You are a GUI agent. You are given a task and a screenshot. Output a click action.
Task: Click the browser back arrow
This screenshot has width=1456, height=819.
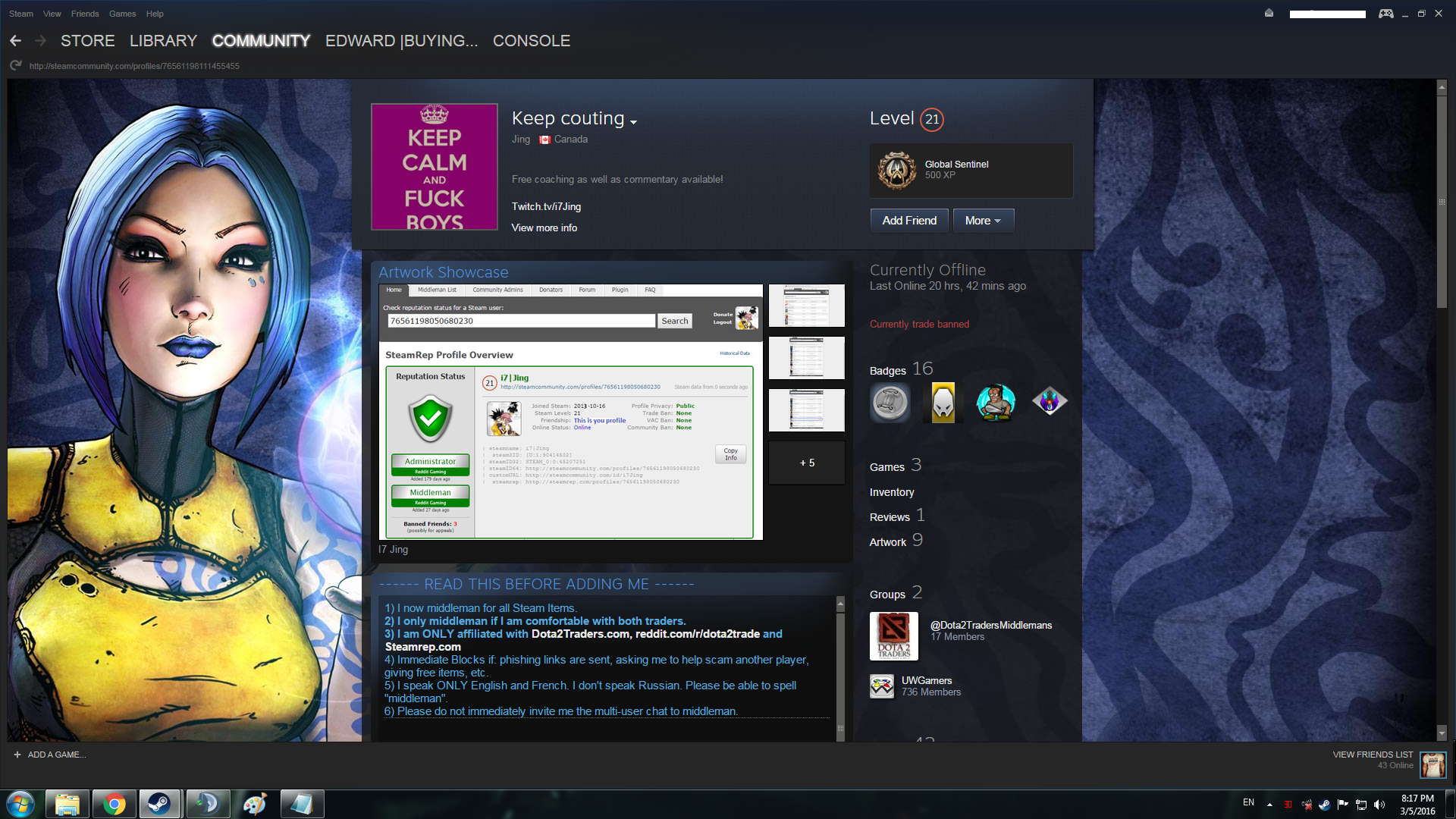(x=15, y=41)
